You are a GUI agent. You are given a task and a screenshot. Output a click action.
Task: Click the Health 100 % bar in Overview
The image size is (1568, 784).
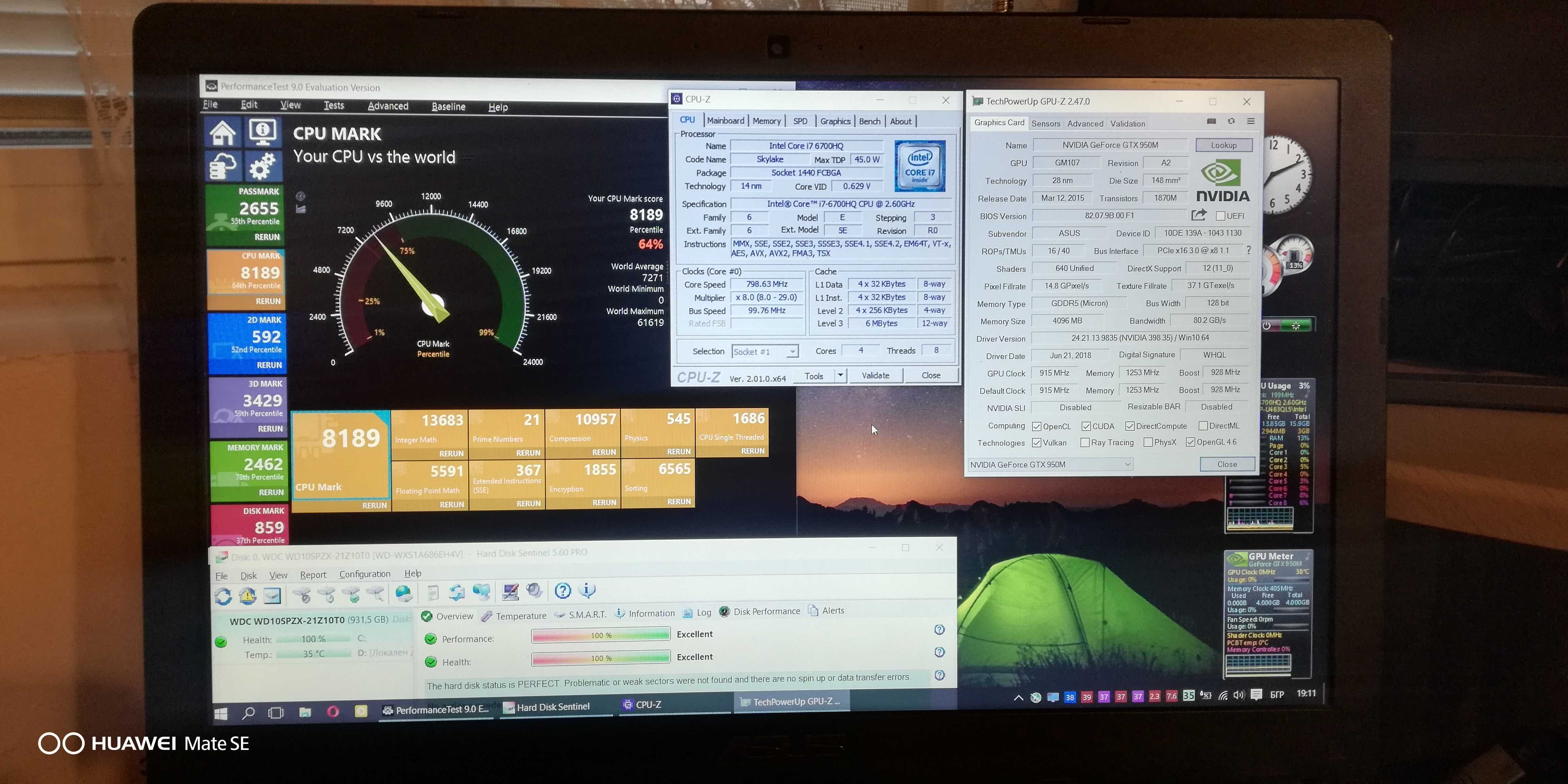601,658
